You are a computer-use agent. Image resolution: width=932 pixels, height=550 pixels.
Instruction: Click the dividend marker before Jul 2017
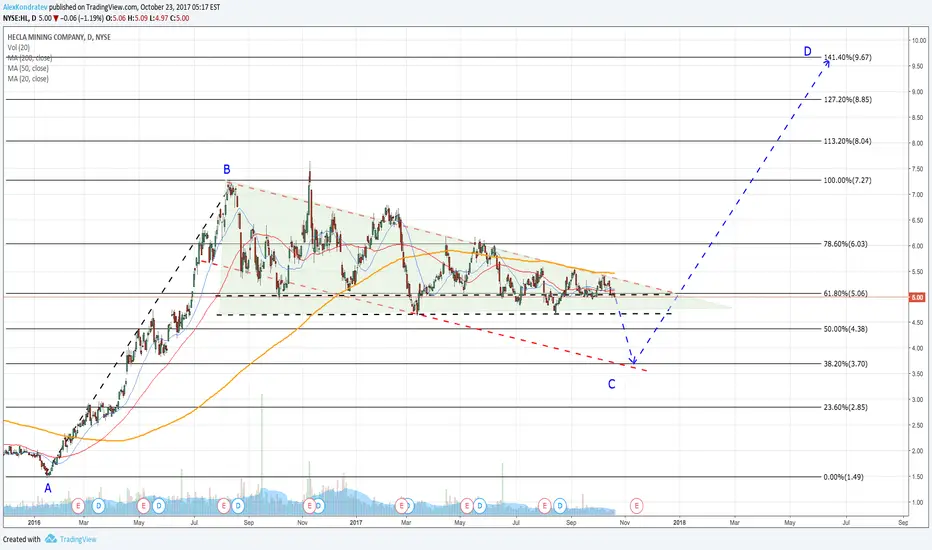click(480, 506)
